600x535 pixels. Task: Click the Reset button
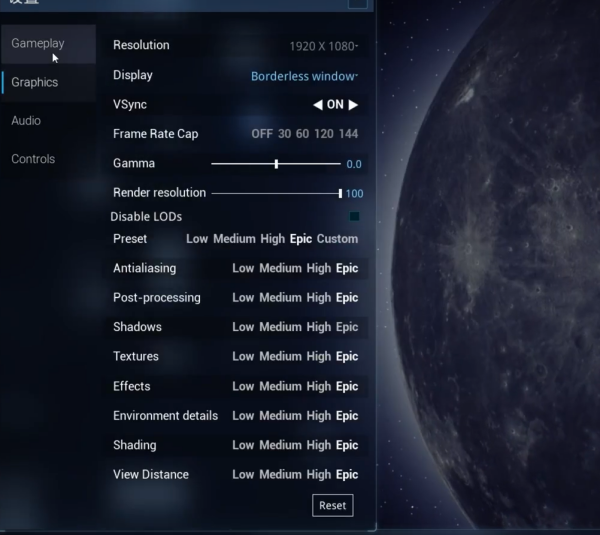[333, 506]
